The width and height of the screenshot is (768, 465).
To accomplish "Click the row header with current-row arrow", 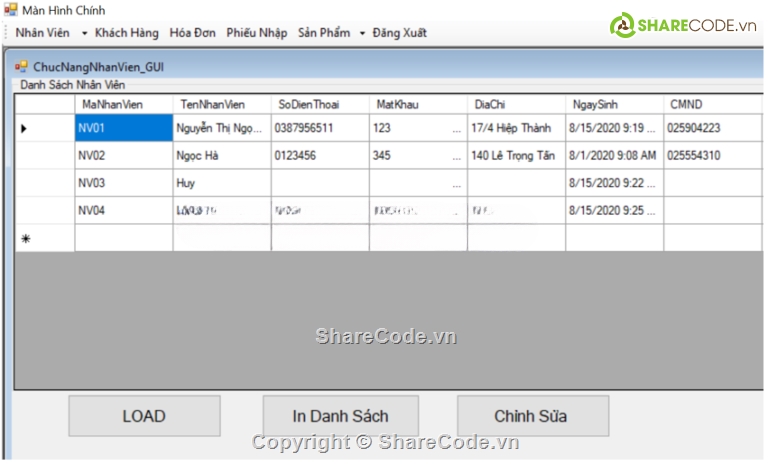I will [x=45, y=128].
